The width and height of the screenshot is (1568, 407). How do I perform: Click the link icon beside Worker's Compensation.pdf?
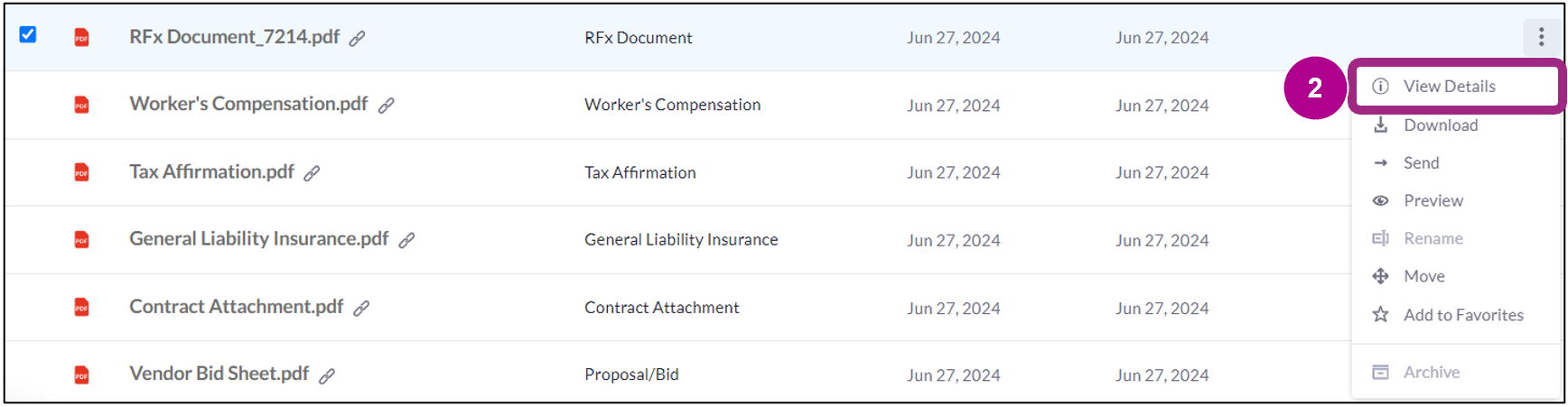point(386,106)
